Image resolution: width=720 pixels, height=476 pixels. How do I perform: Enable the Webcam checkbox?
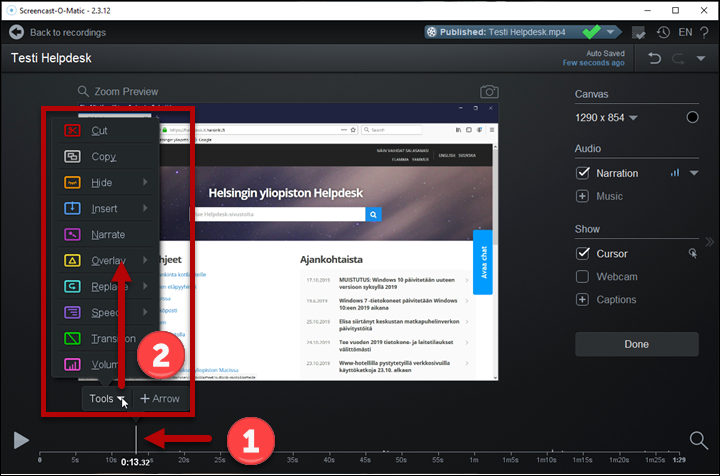[582, 276]
